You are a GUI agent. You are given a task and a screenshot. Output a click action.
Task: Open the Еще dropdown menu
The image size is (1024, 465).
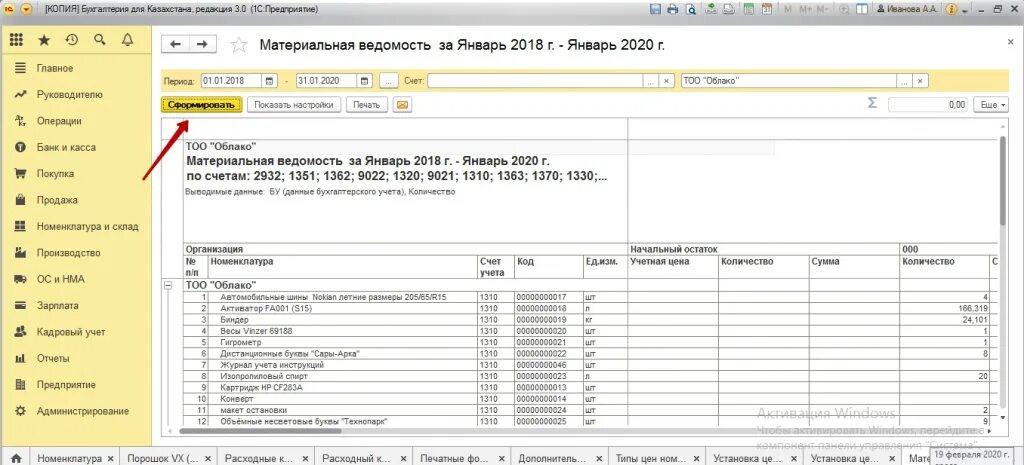991,104
